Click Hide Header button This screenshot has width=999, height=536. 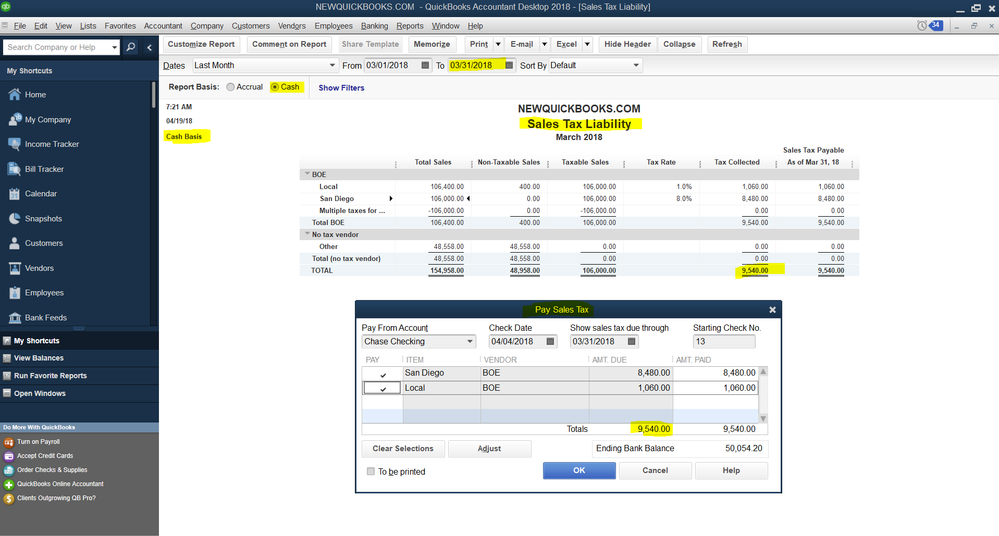coord(628,44)
